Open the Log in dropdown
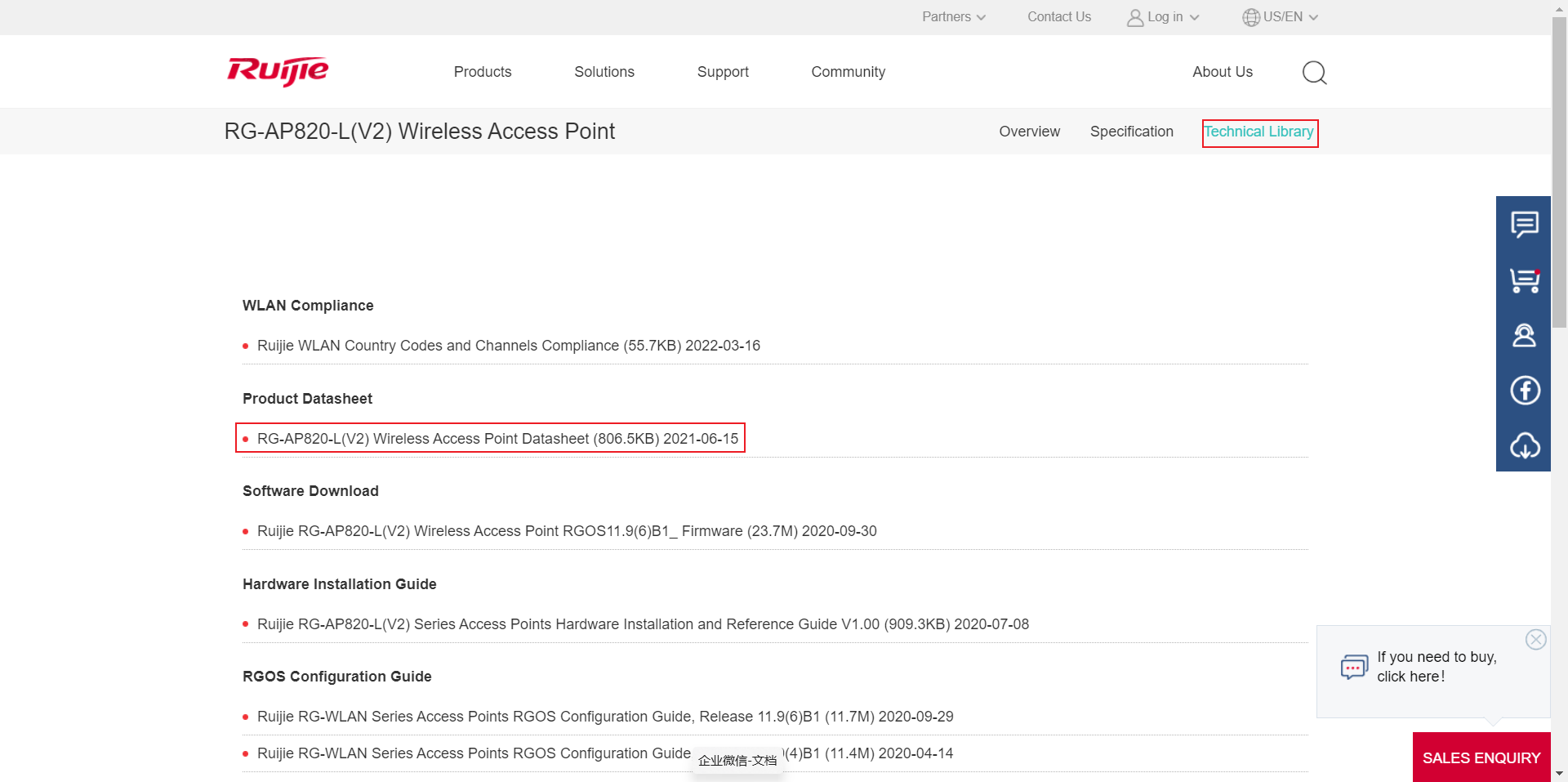Screen dimensions: 1568x782 tap(1163, 17)
